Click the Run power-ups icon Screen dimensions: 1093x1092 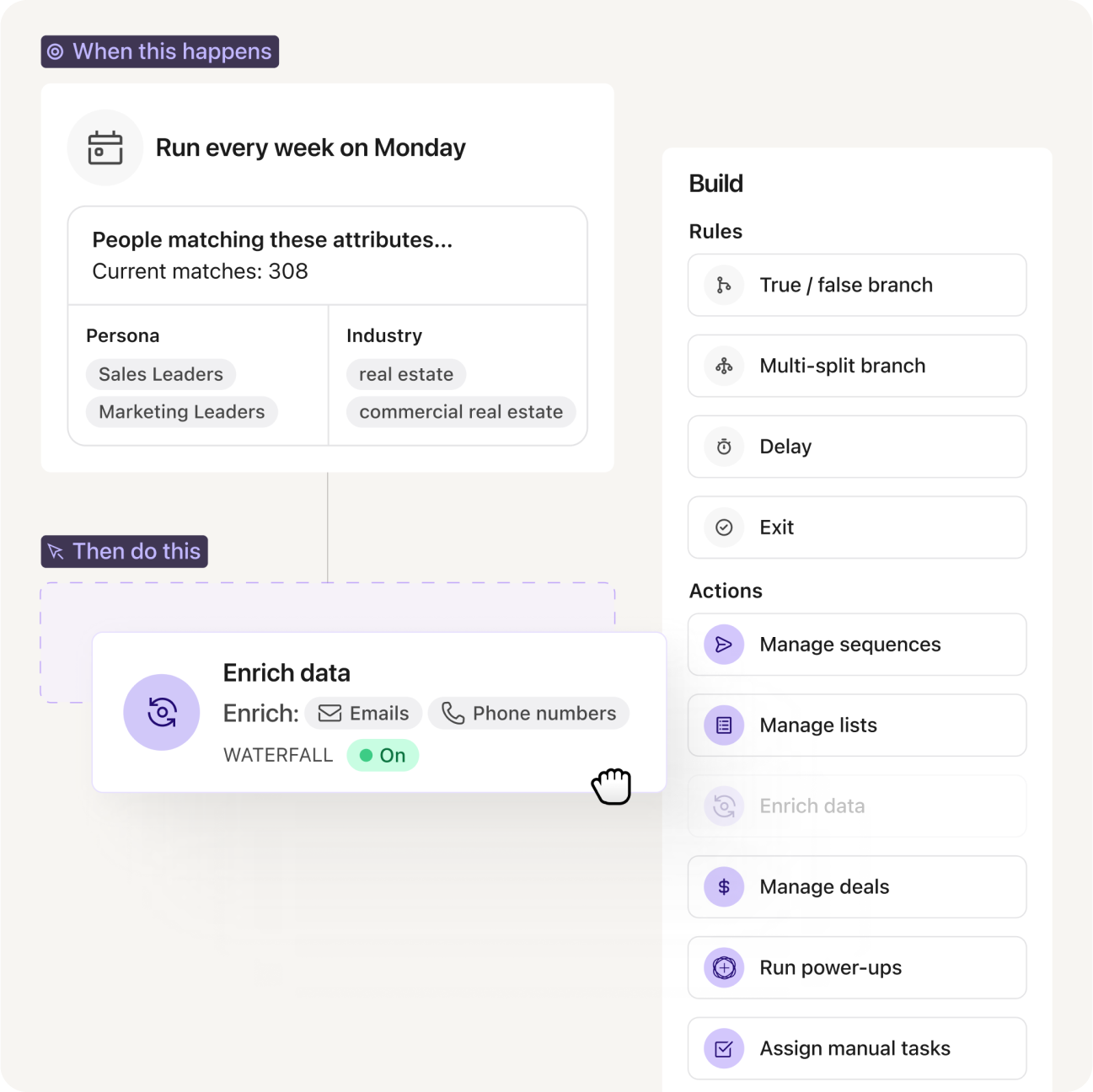724,967
